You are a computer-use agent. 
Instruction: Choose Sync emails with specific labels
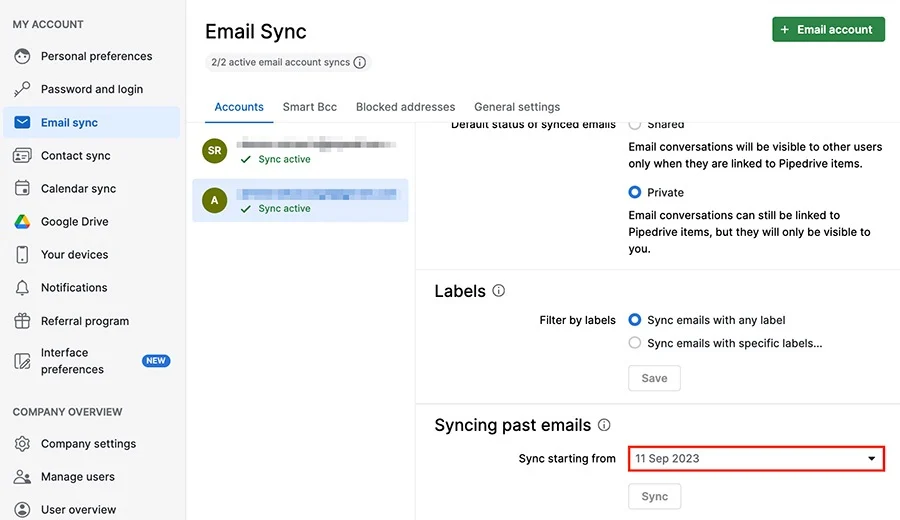pyautogui.click(x=634, y=343)
